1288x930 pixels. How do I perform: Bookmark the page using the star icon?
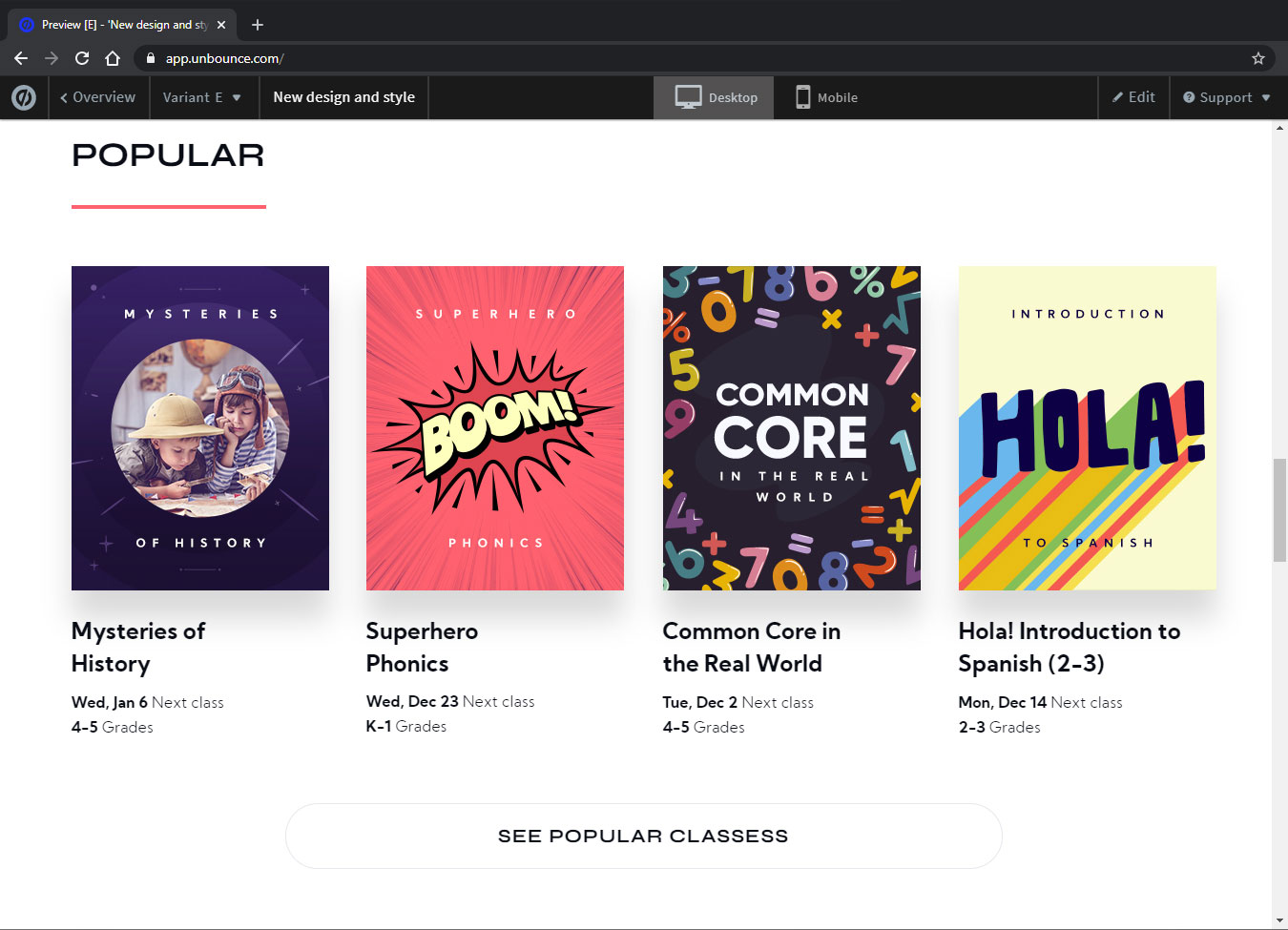click(x=1258, y=58)
